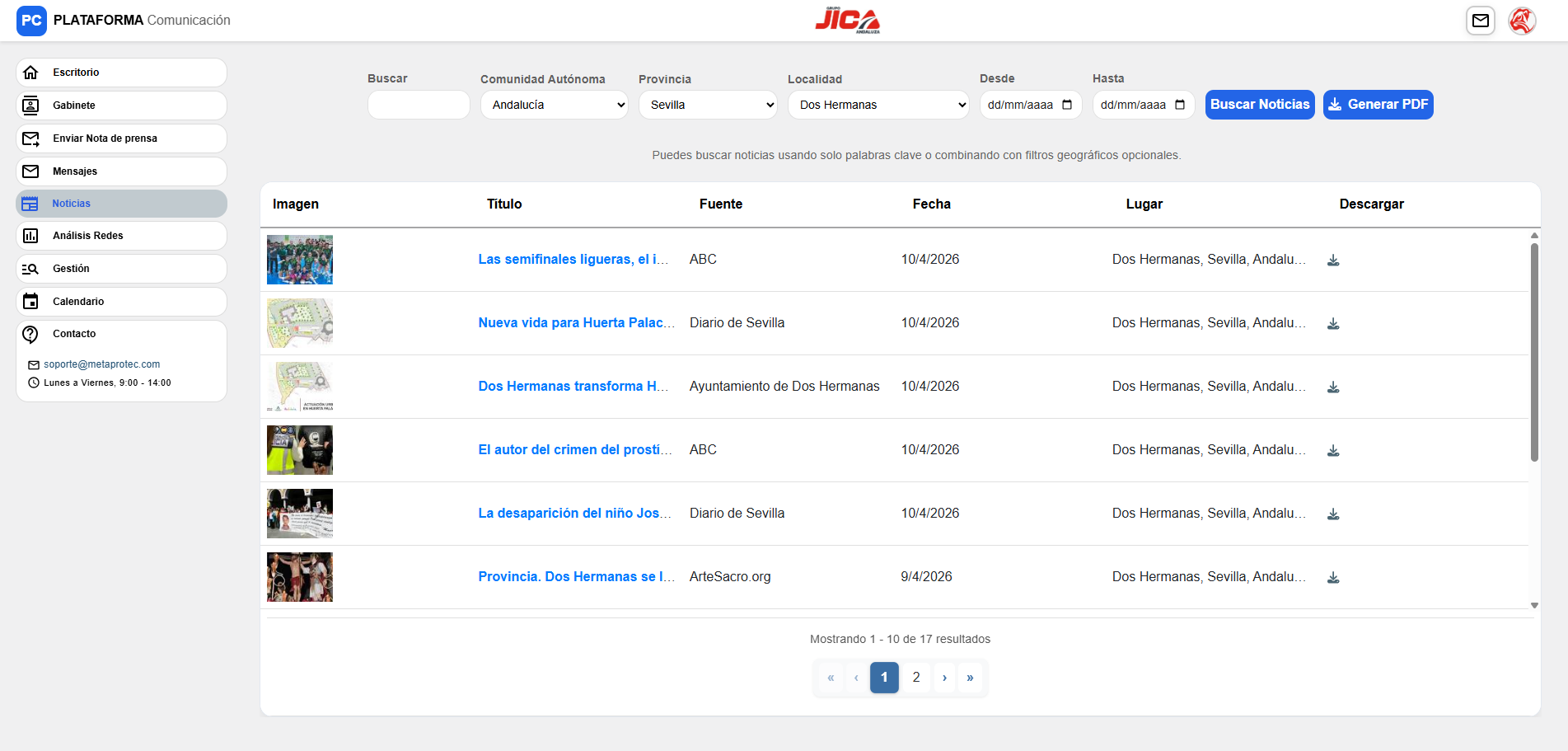Download the 'Las semifinales ligueras' news item
Viewport: 1568px width, 751px height.
1332,261
